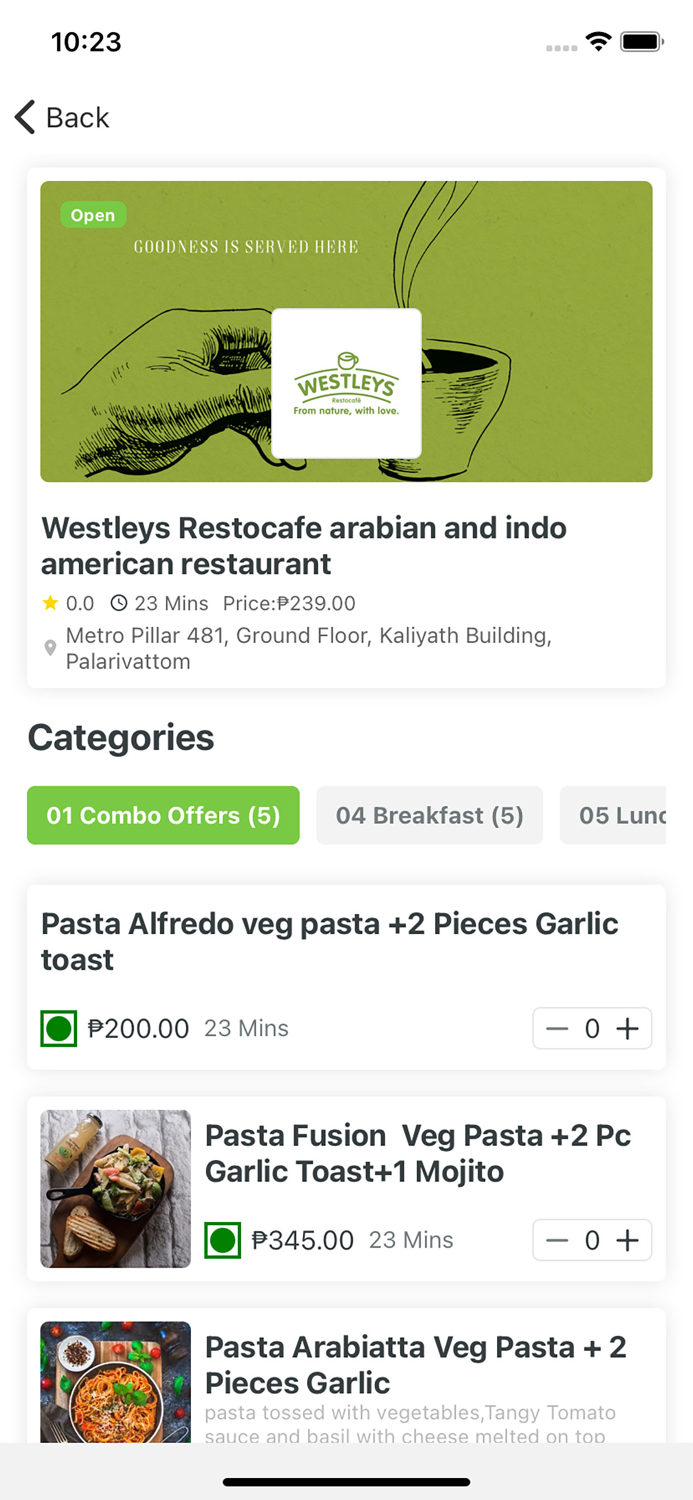Tap the veg indicator on Pasta Alfredo
The image size is (693, 1500).
(58, 1028)
